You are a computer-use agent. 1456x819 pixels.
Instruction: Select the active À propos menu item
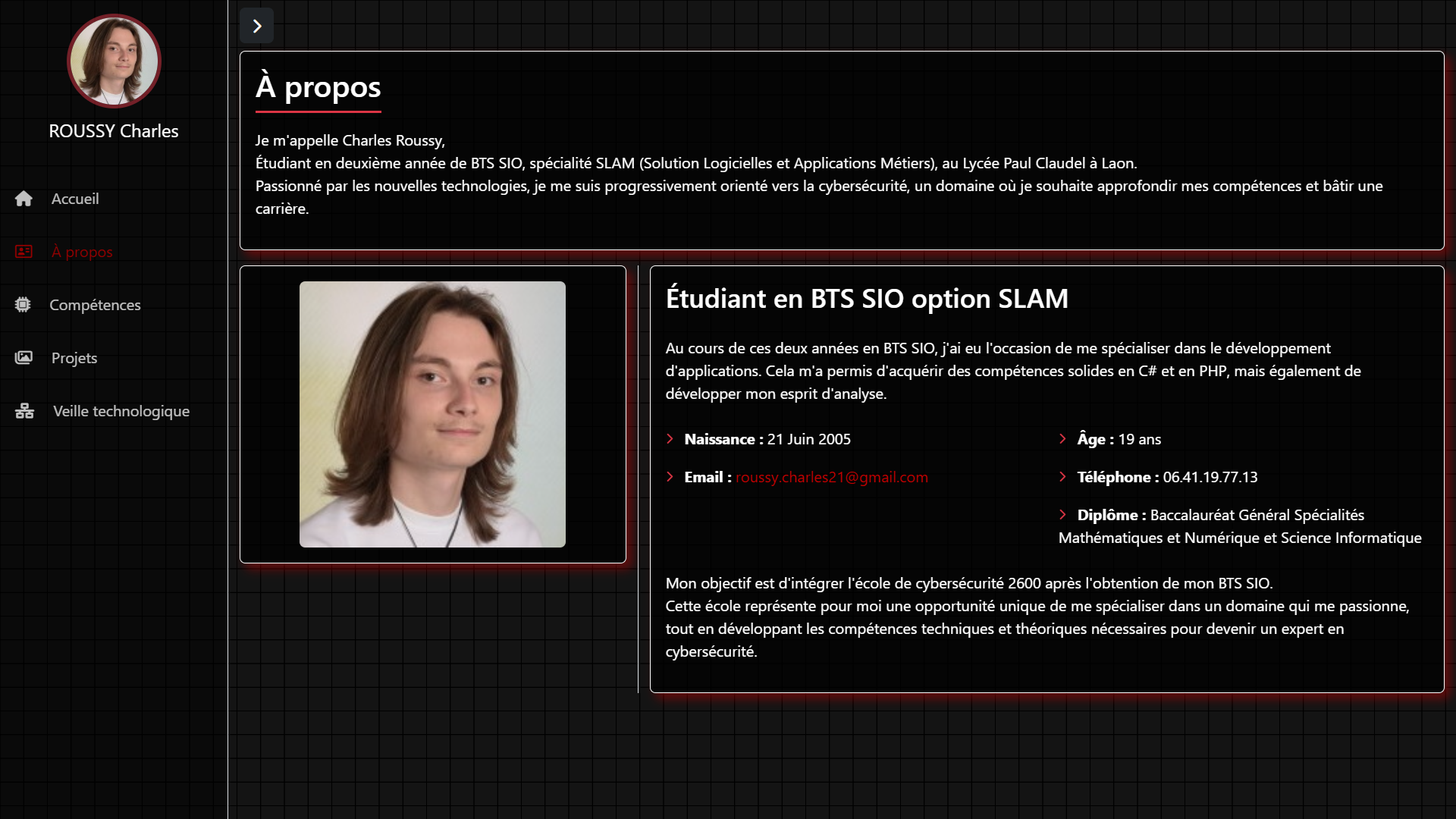pyautogui.click(x=82, y=252)
